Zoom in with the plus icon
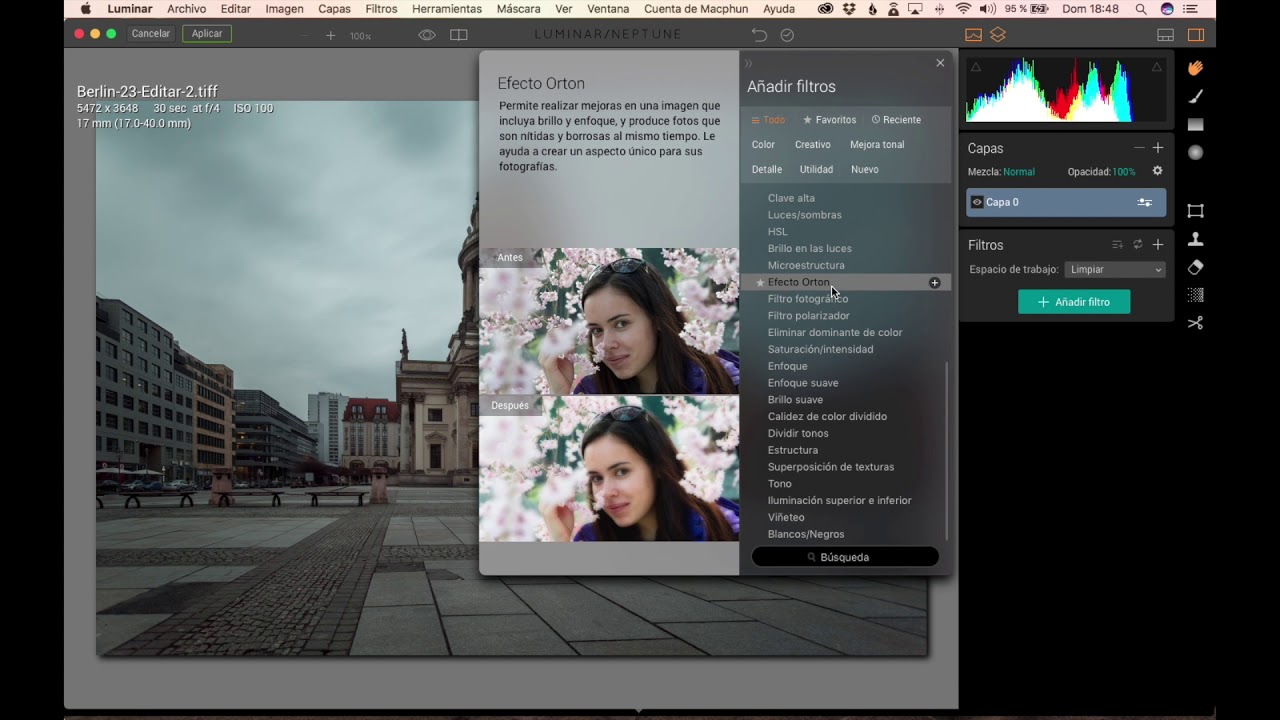Image resolution: width=1280 pixels, height=720 pixels. [x=331, y=35]
